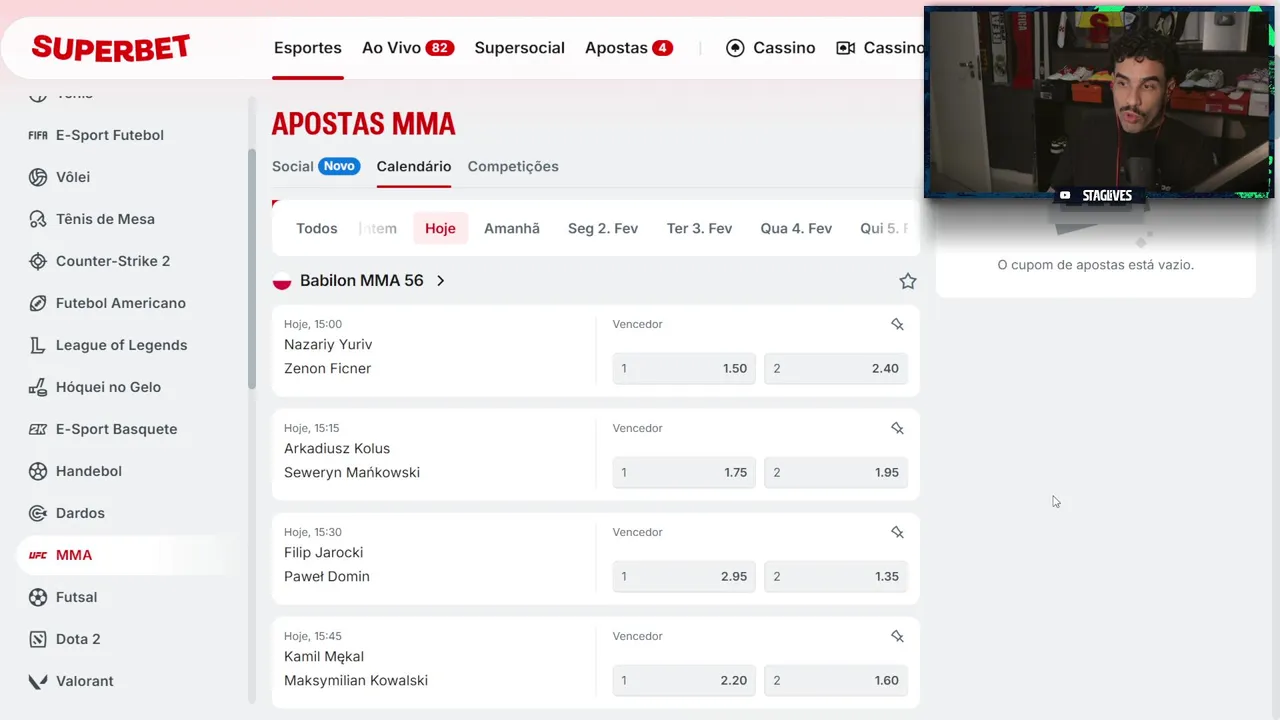Switch to the Competições tab
Viewport: 1280px width, 720px height.
[513, 166]
